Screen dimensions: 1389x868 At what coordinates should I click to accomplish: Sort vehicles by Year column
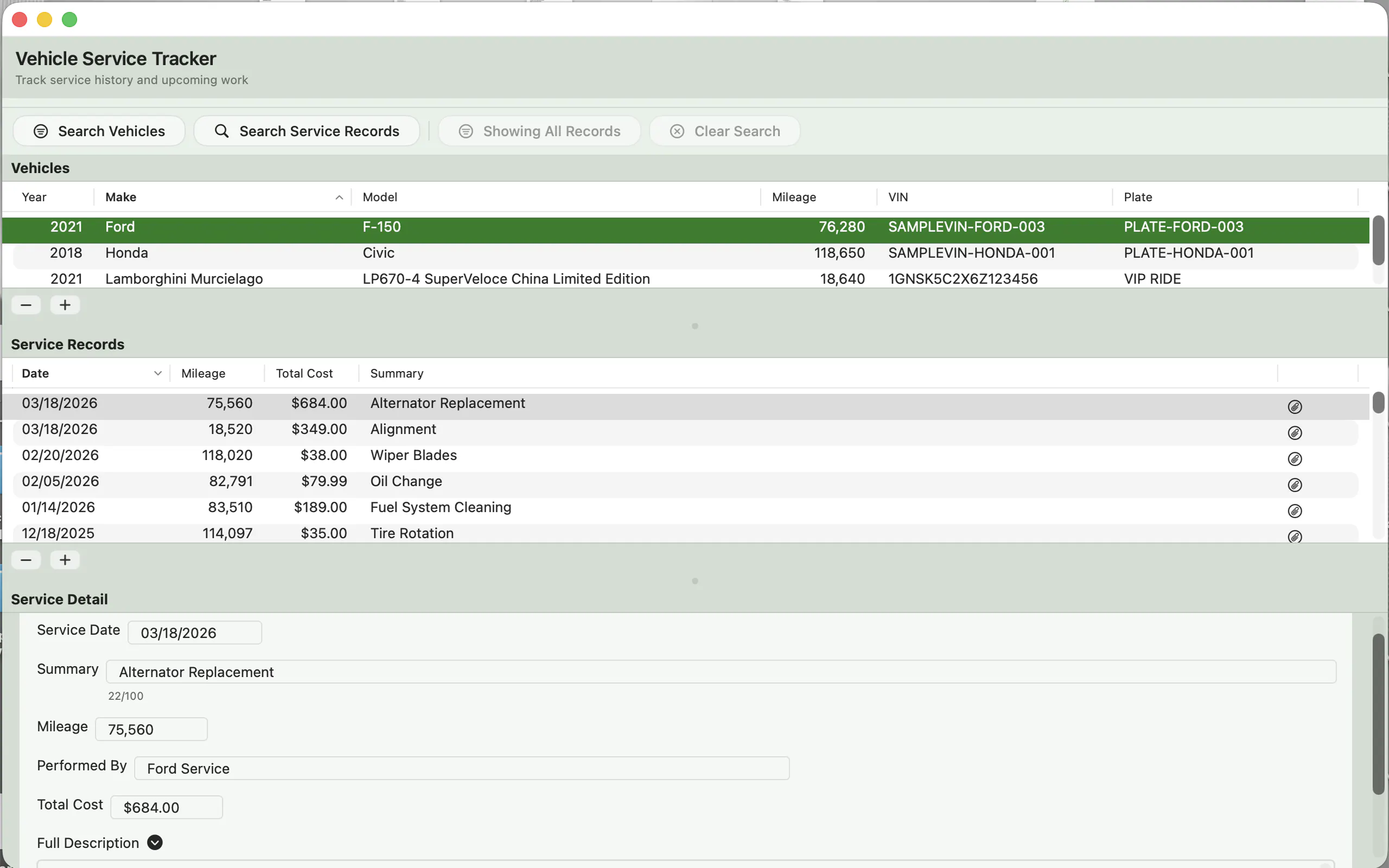48,197
